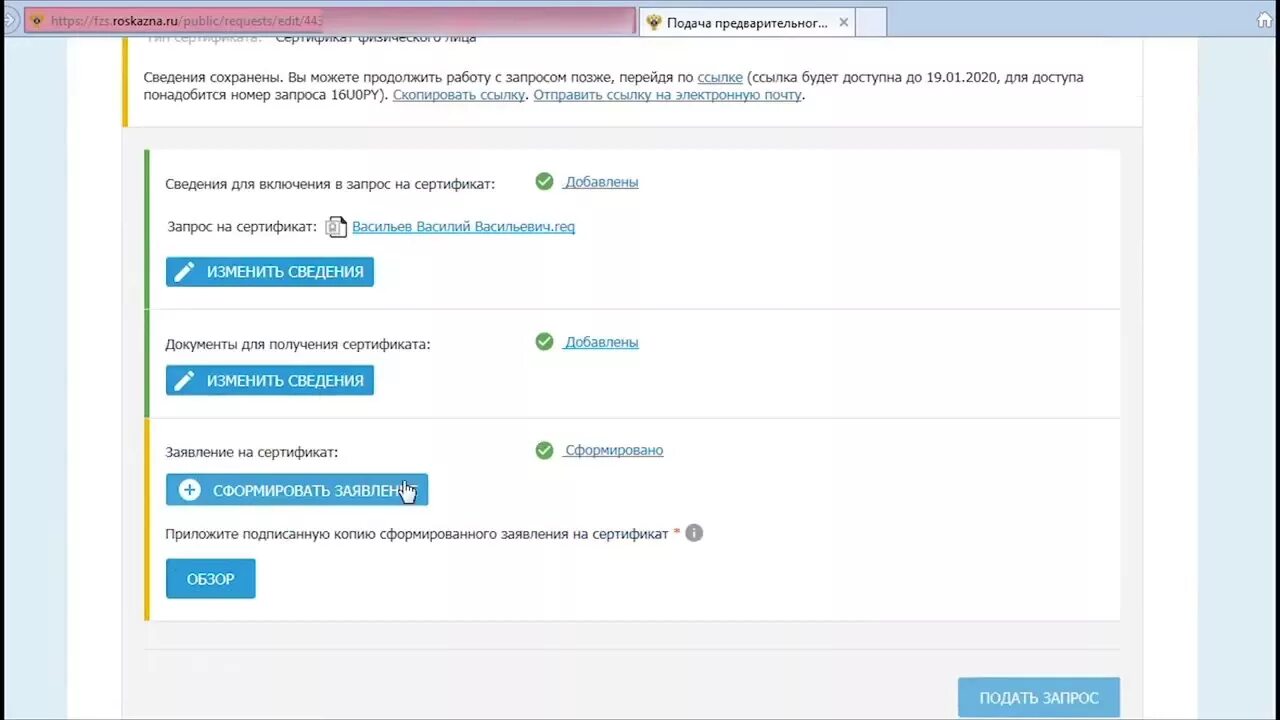Click 'Документы для получения сертификата:' label
This screenshot has height=720, width=1280.
[298, 344]
